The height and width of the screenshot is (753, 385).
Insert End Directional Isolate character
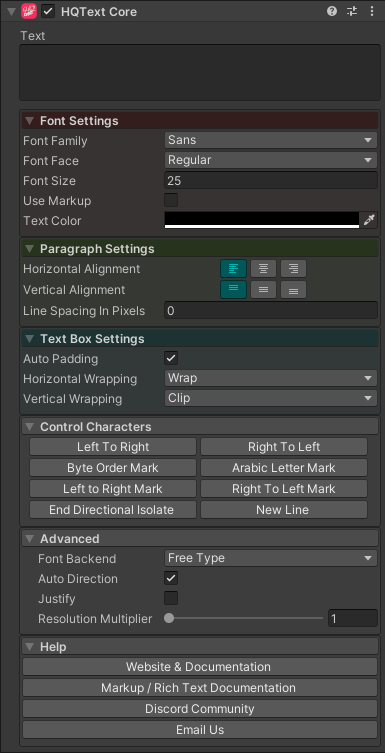pos(113,510)
